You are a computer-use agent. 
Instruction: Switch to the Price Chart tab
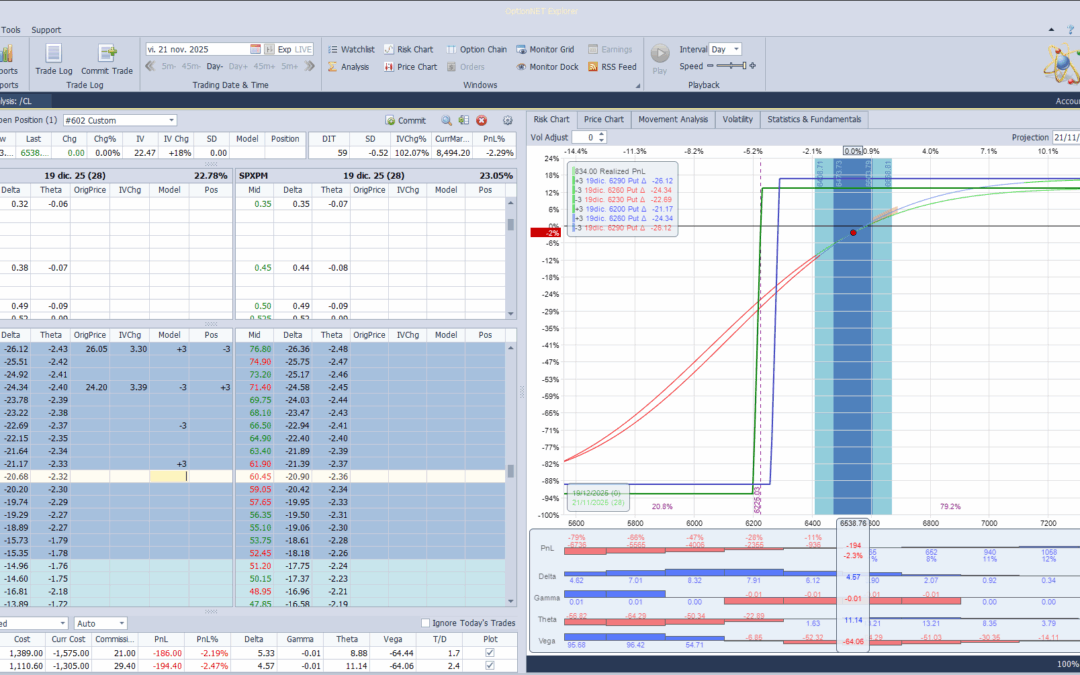point(604,119)
